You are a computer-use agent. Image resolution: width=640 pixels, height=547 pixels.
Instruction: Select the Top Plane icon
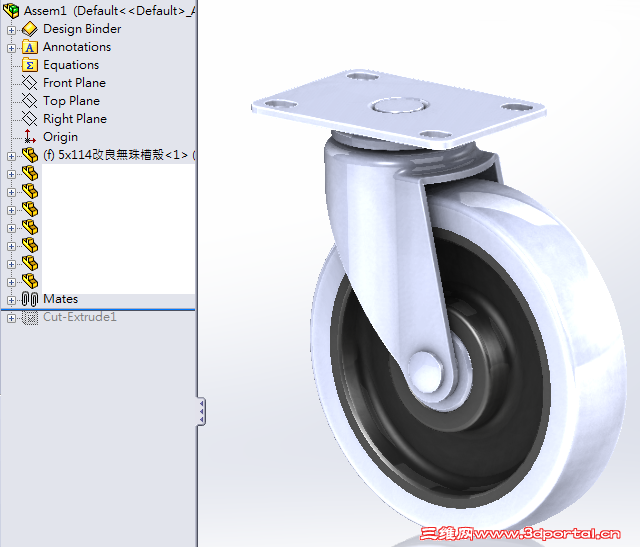29,101
